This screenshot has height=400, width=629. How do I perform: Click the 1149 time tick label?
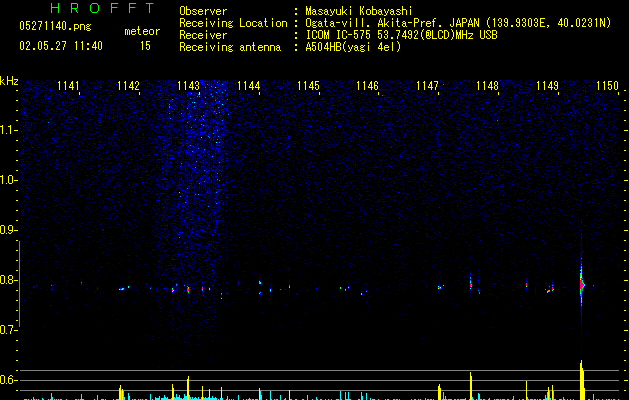coord(547,86)
